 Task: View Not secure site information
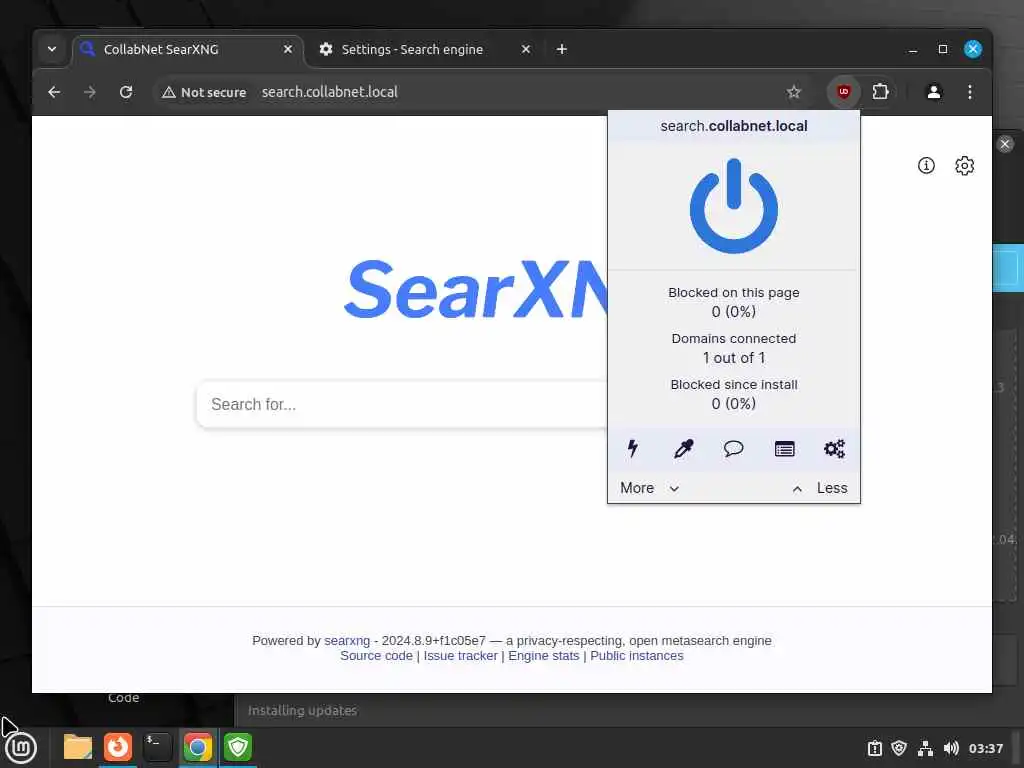[x=204, y=92]
